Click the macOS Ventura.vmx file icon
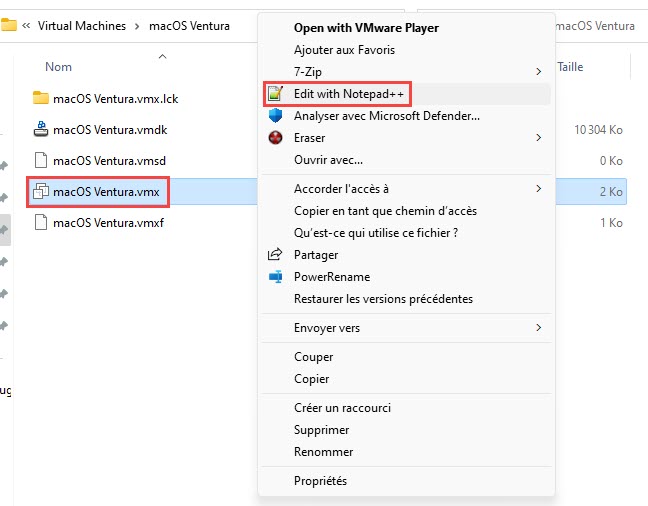 41,191
